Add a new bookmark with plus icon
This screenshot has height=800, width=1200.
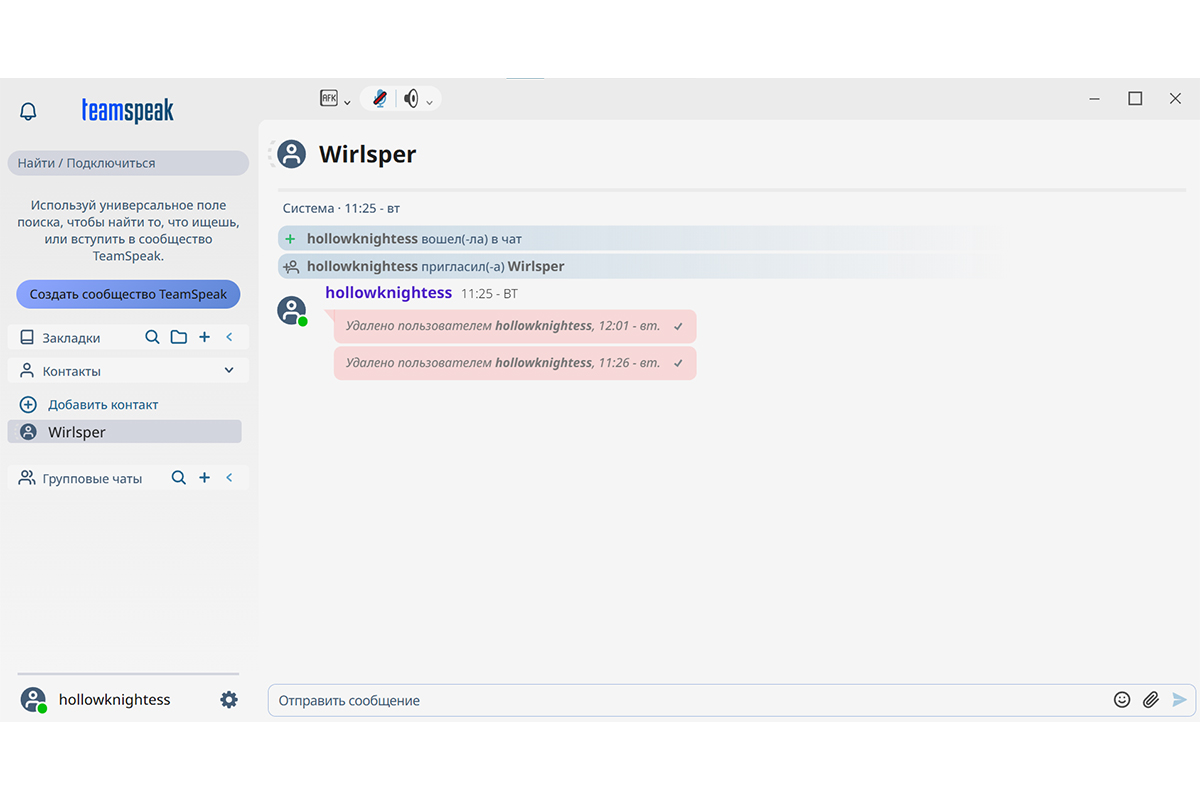point(204,337)
